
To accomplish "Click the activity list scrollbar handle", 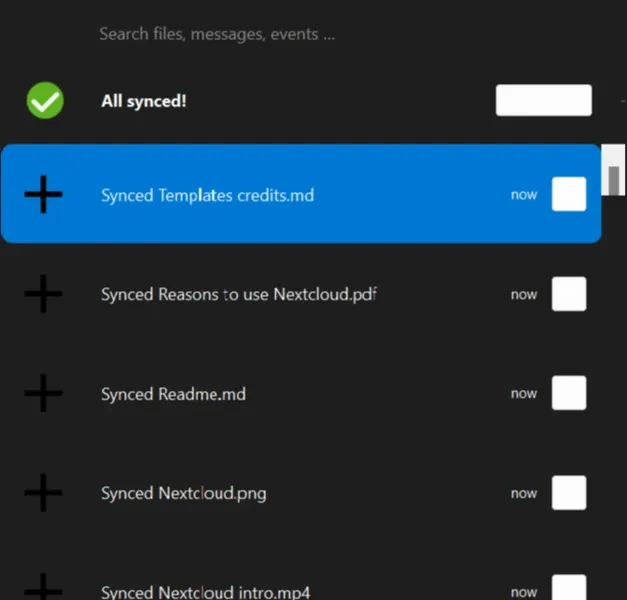I will point(614,180).
